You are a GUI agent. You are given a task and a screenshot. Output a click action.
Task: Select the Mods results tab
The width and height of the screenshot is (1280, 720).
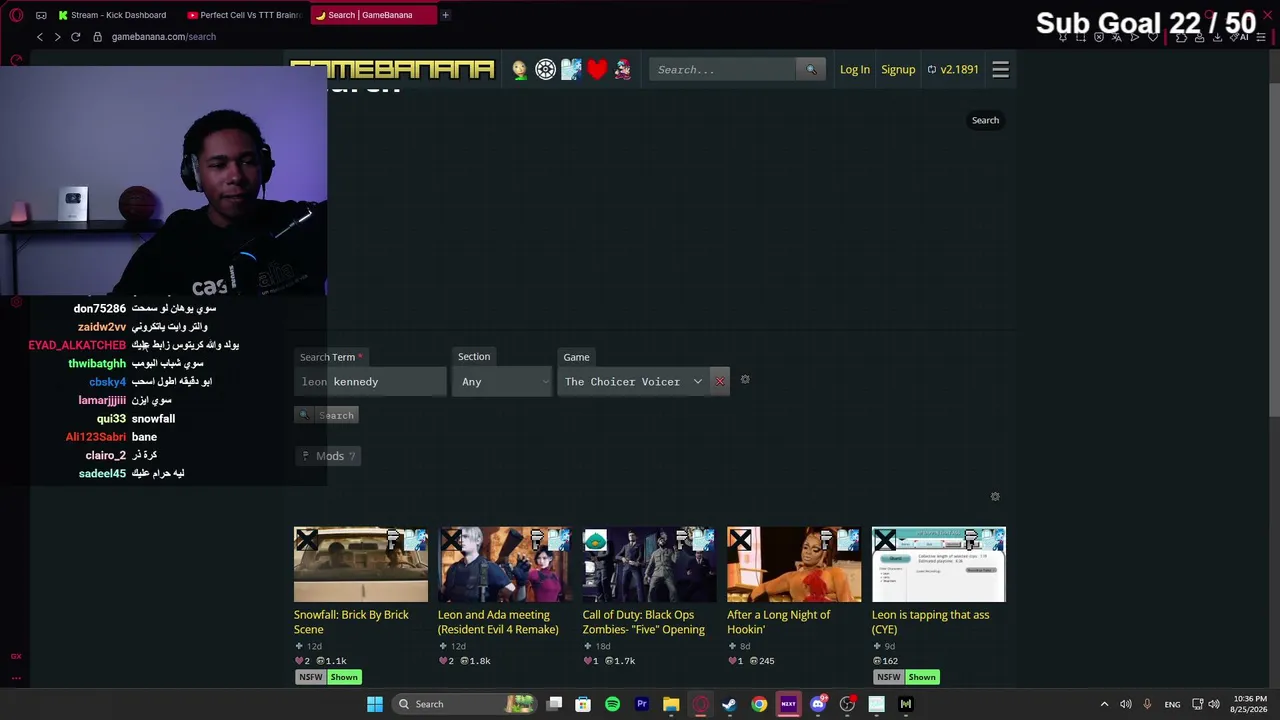coord(330,456)
